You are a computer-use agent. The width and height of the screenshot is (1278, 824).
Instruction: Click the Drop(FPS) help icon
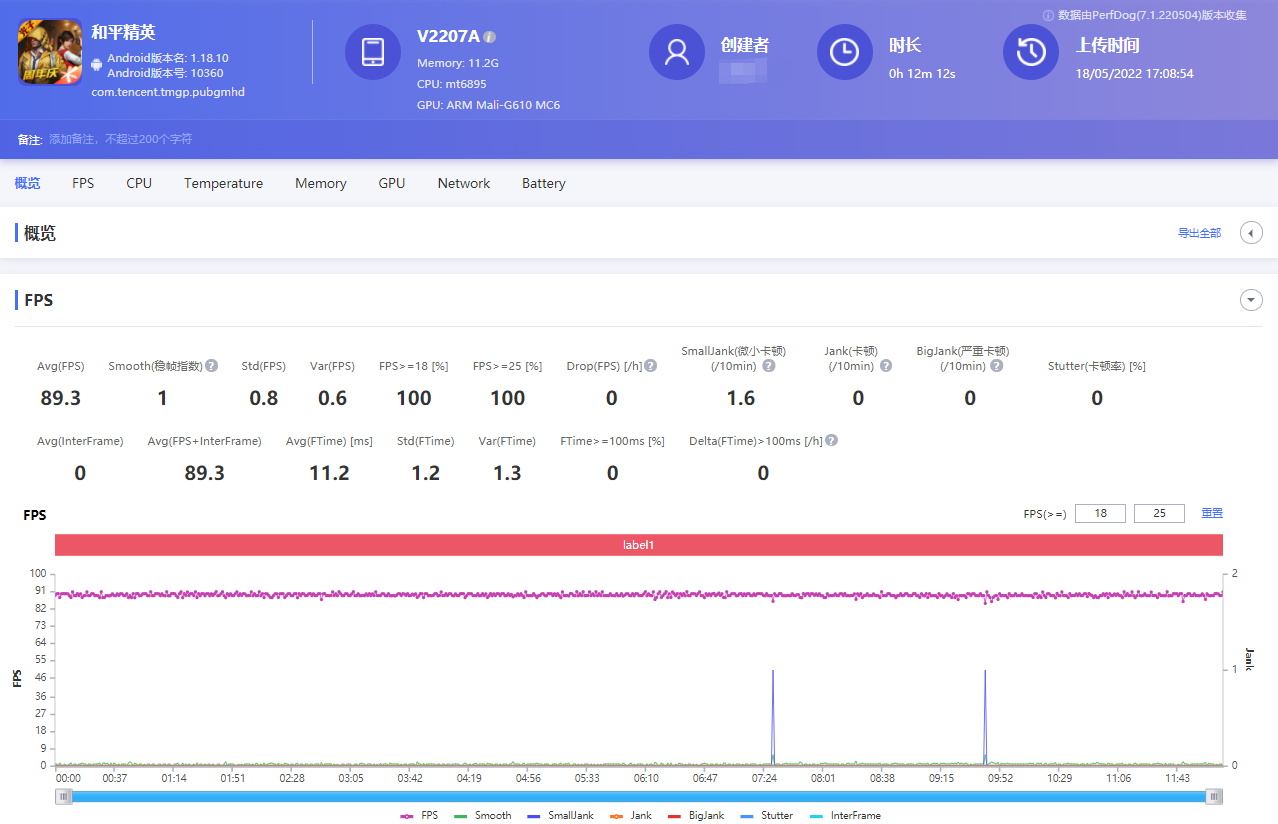[x=651, y=366]
